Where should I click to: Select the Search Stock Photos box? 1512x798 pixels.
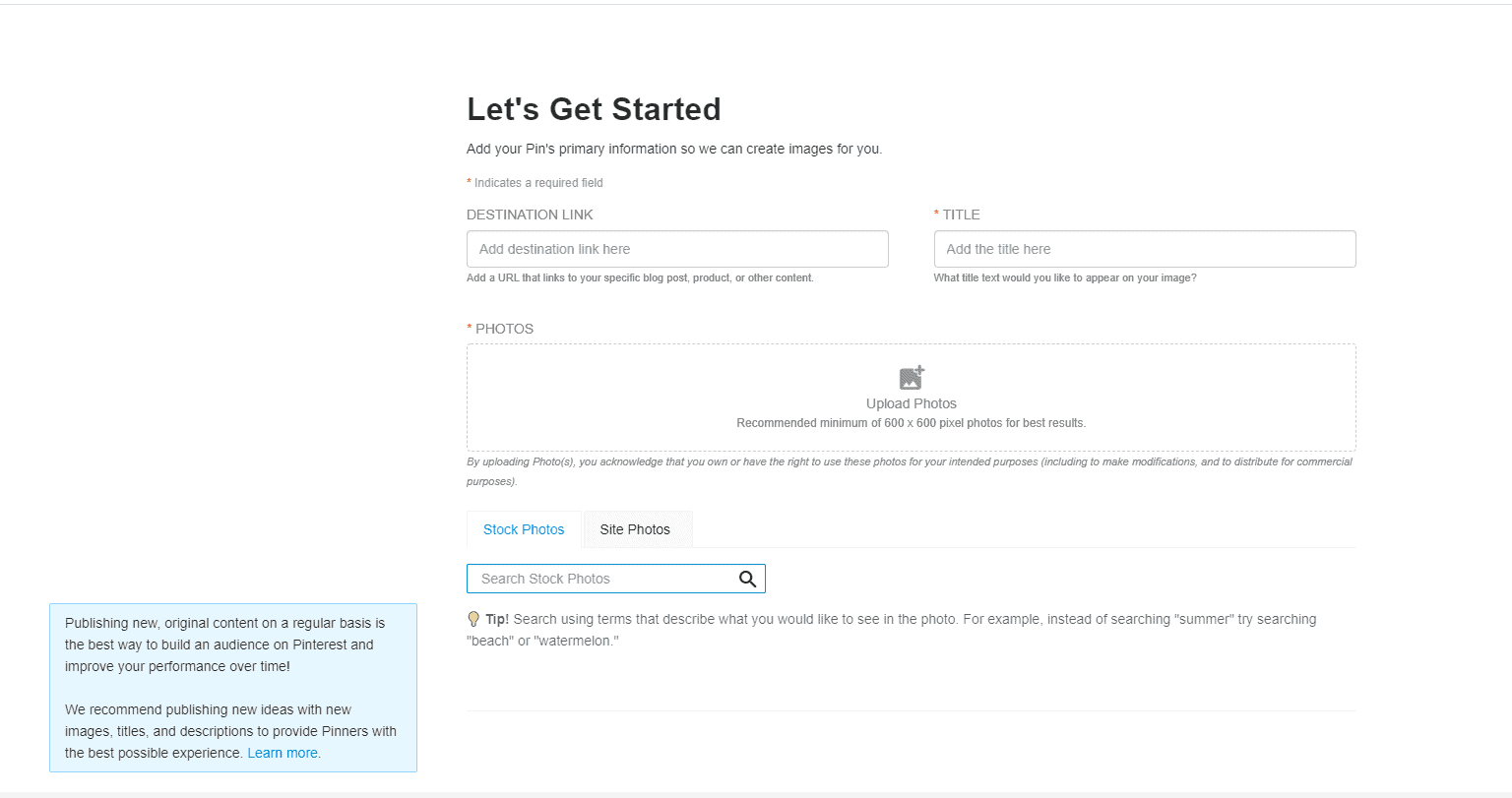coord(602,579)
